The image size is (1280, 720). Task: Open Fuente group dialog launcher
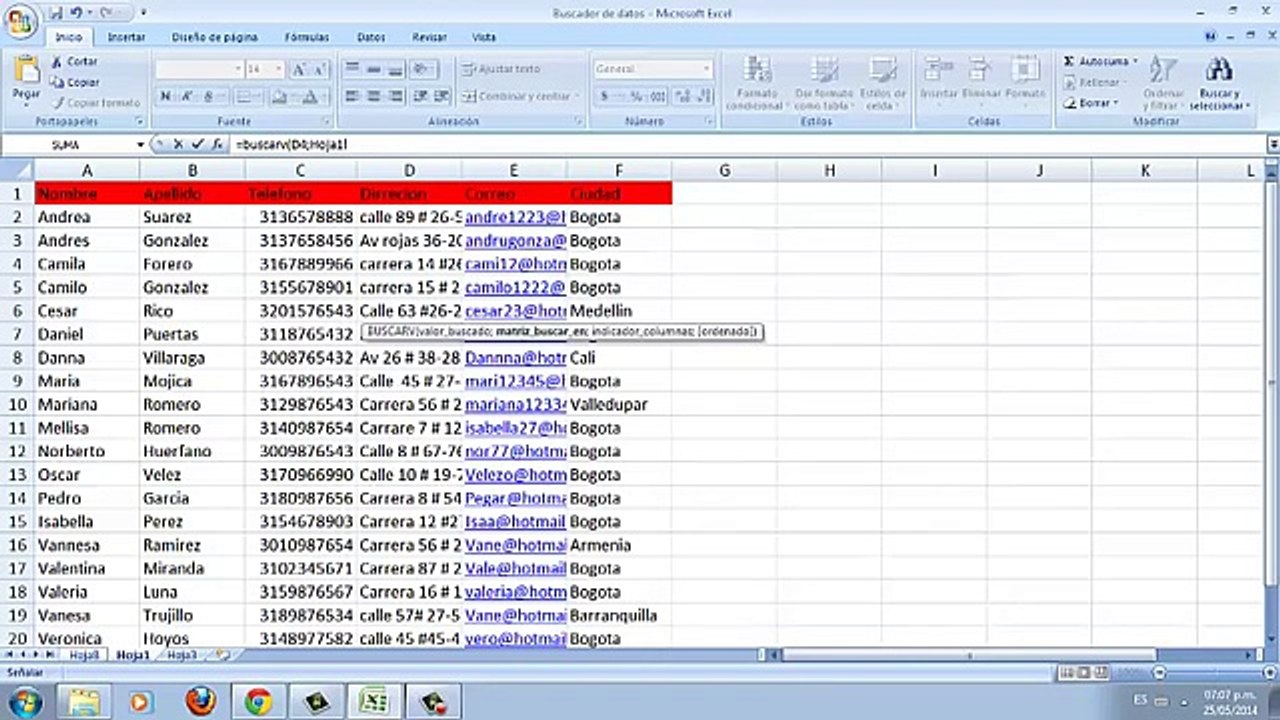click(x=328, y=121)
